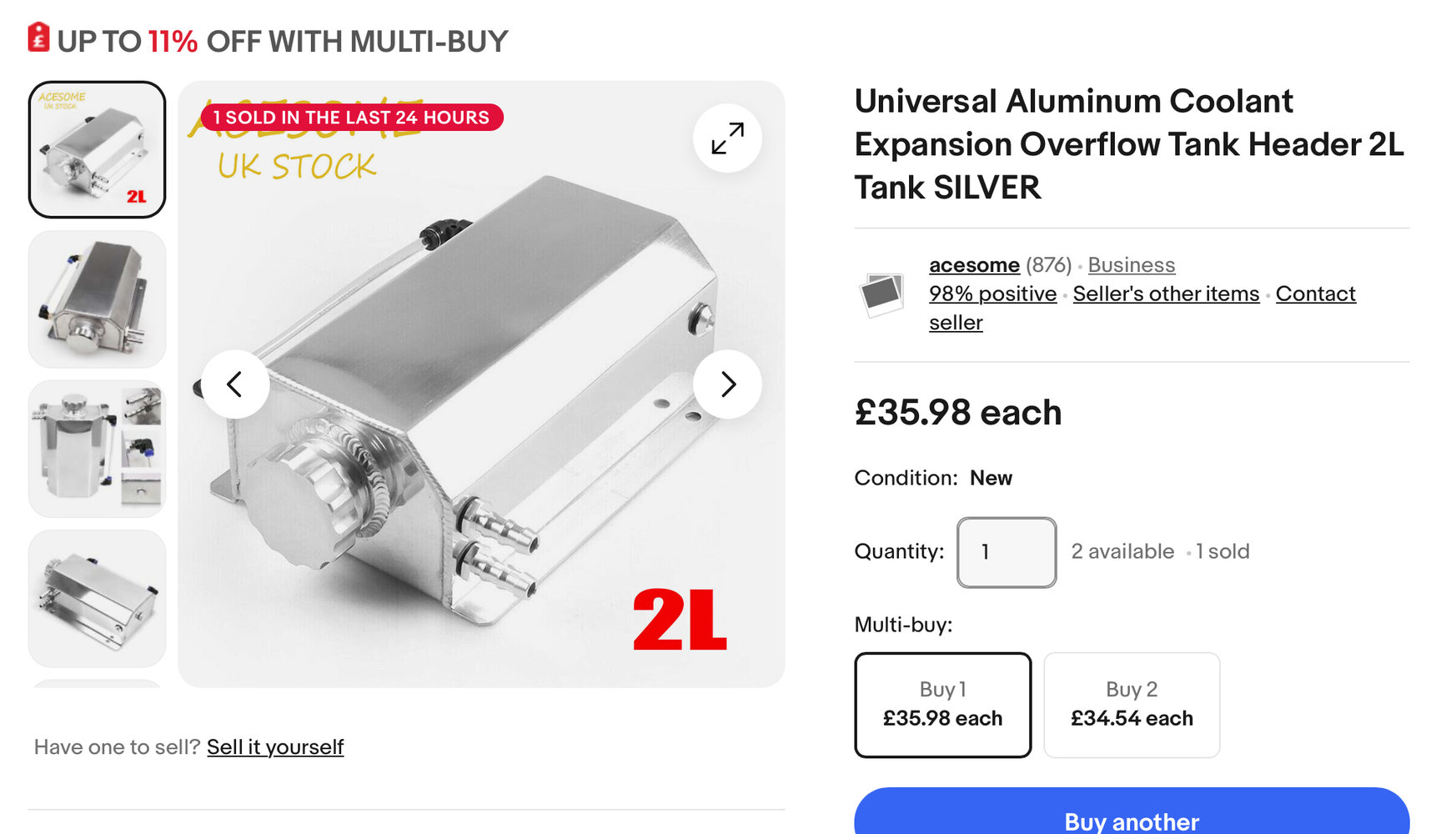Show the next product image

[727, 384]
